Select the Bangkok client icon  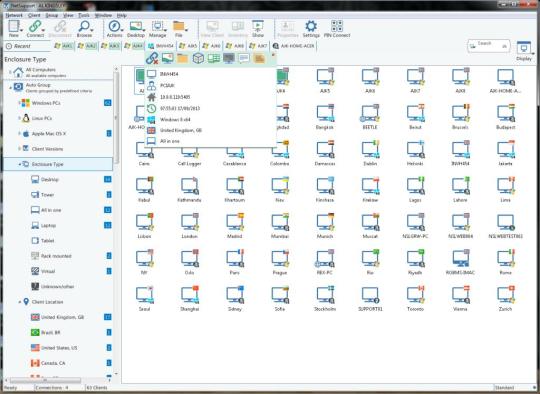click(325, 113)
